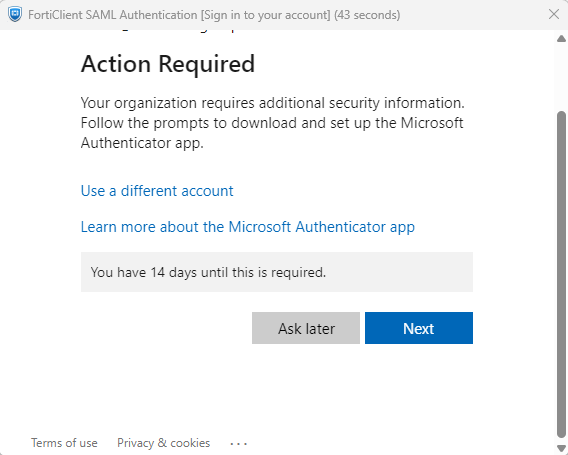Click the Ask later button

point(306,328)
